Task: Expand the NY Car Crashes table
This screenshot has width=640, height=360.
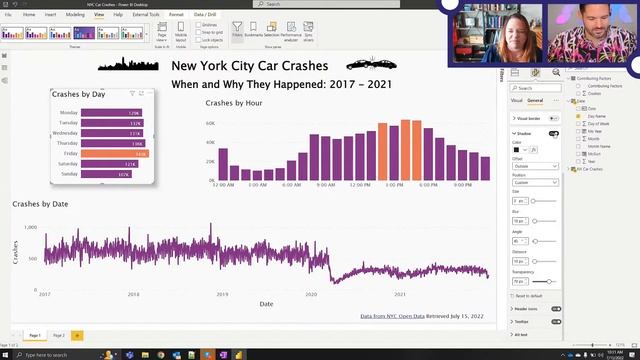Action: point(569,169)
